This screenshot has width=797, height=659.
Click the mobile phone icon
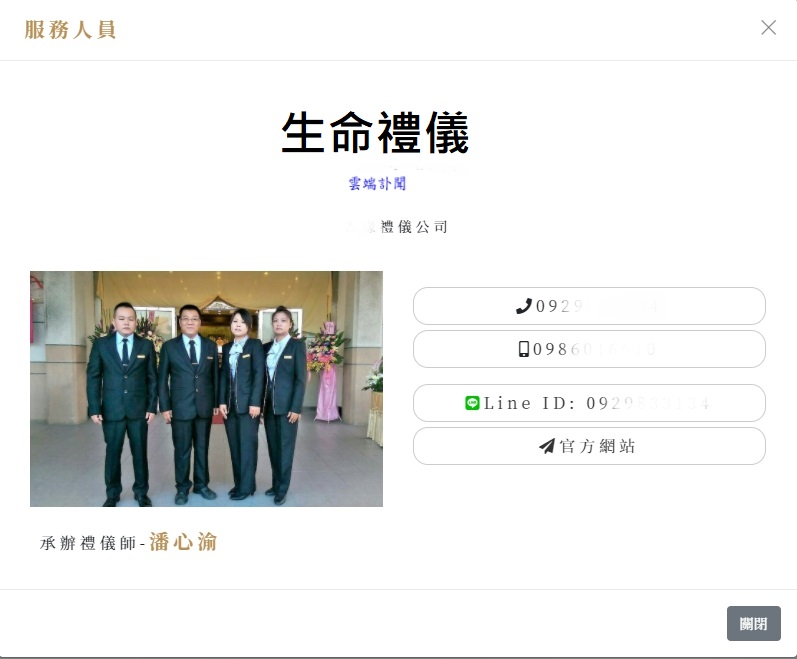[524, 349]
